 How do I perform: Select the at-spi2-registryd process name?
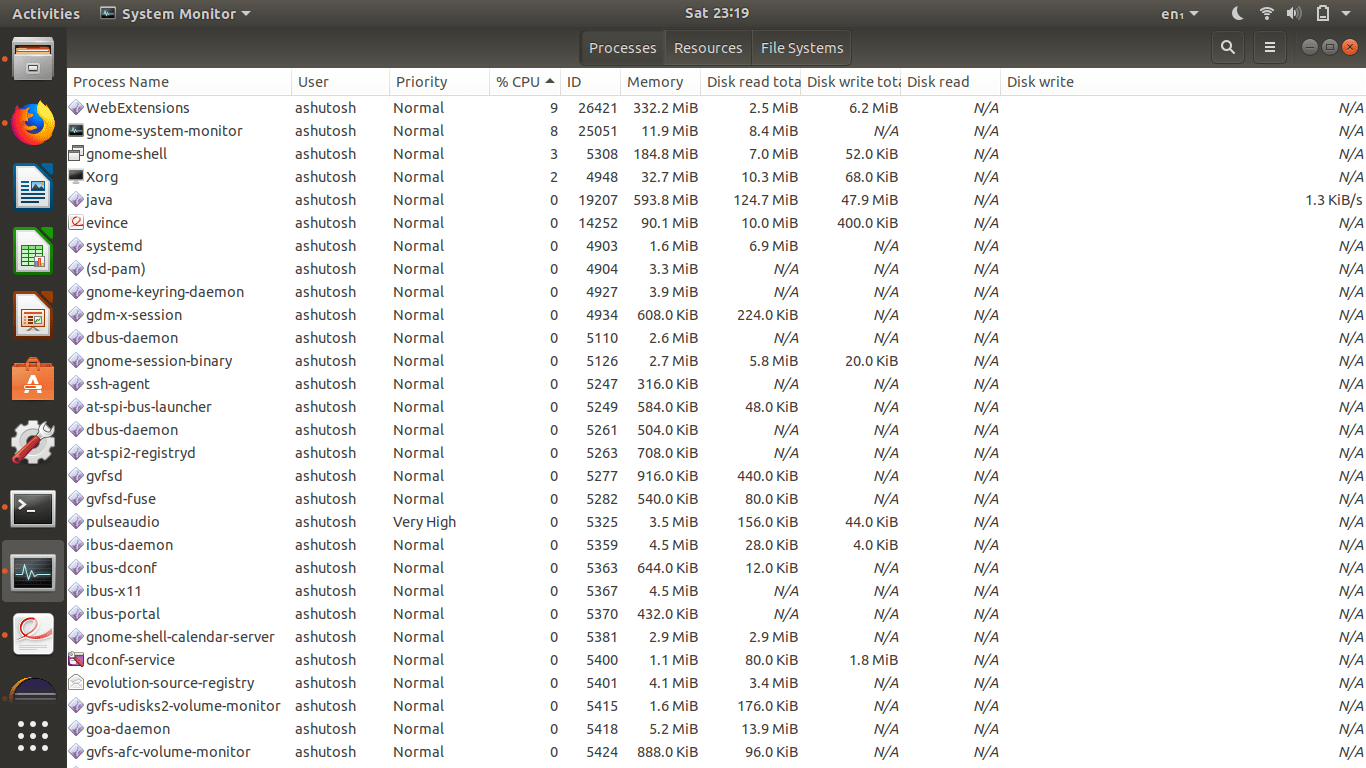141,452
